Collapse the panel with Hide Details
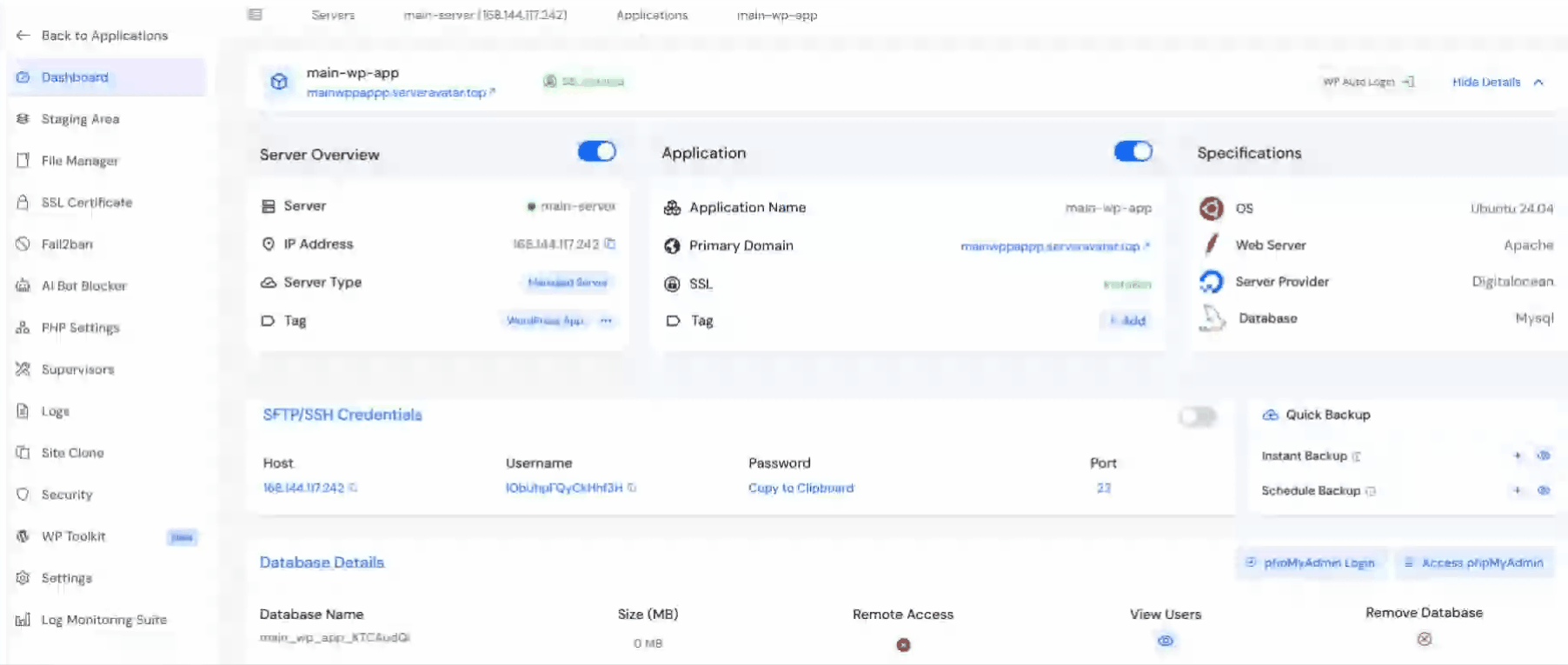The image size is (1568, 665). click(x=1498, y=82)
